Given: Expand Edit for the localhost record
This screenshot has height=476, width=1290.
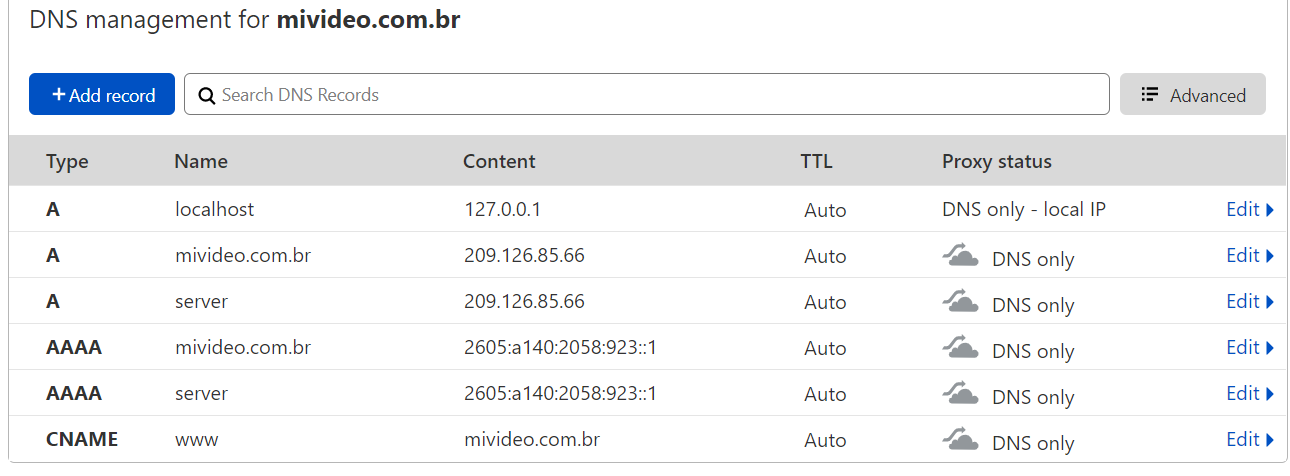Looking at the screenshot, I should pos(1250,210).
